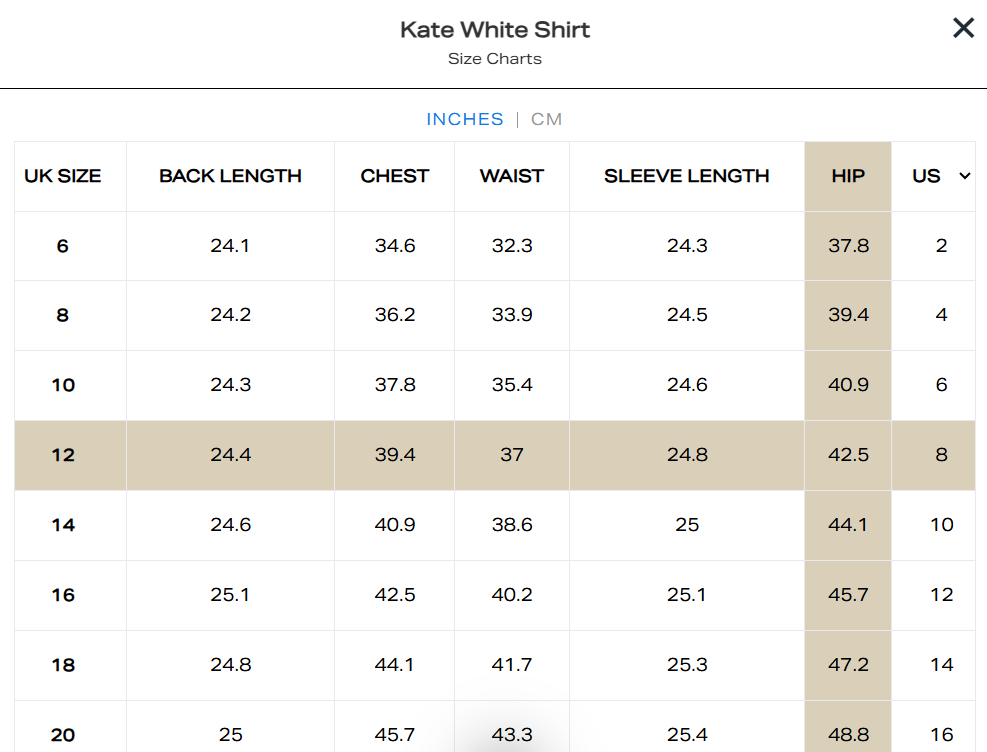Select the UK size 10 row

point(63,385)
